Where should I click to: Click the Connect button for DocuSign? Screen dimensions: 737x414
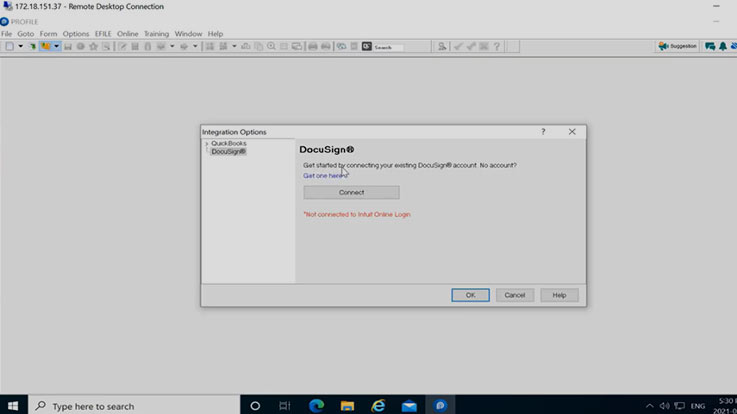click(x=352, y=192)
